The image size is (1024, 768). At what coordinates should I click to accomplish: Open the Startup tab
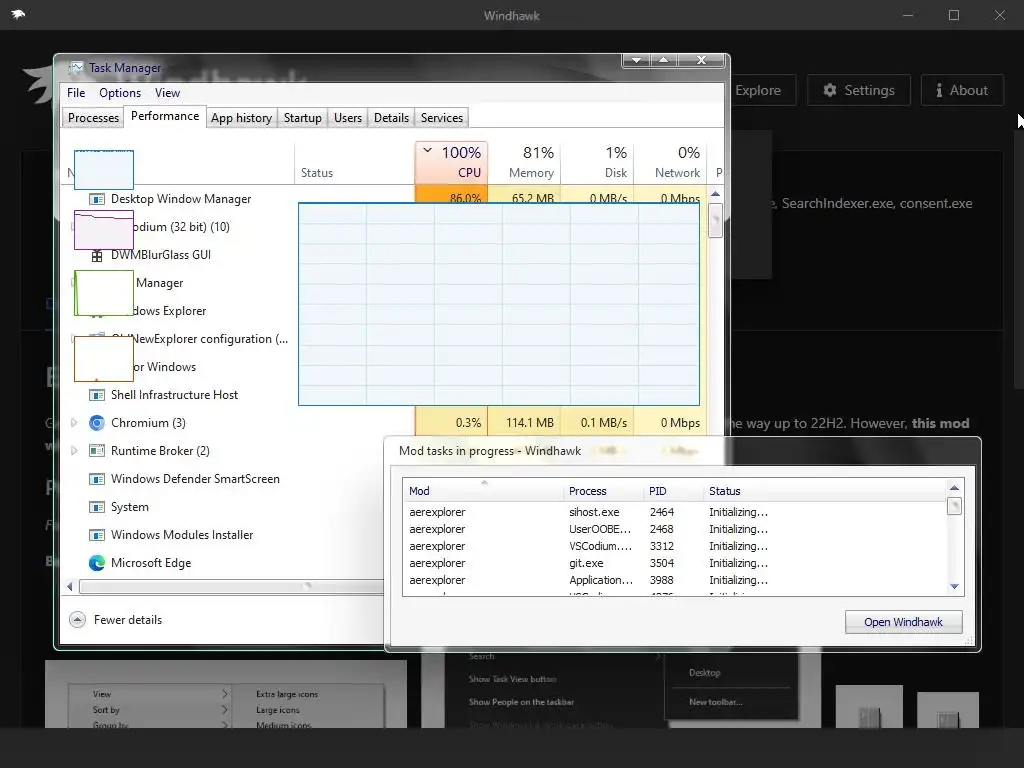coord(302,118)
